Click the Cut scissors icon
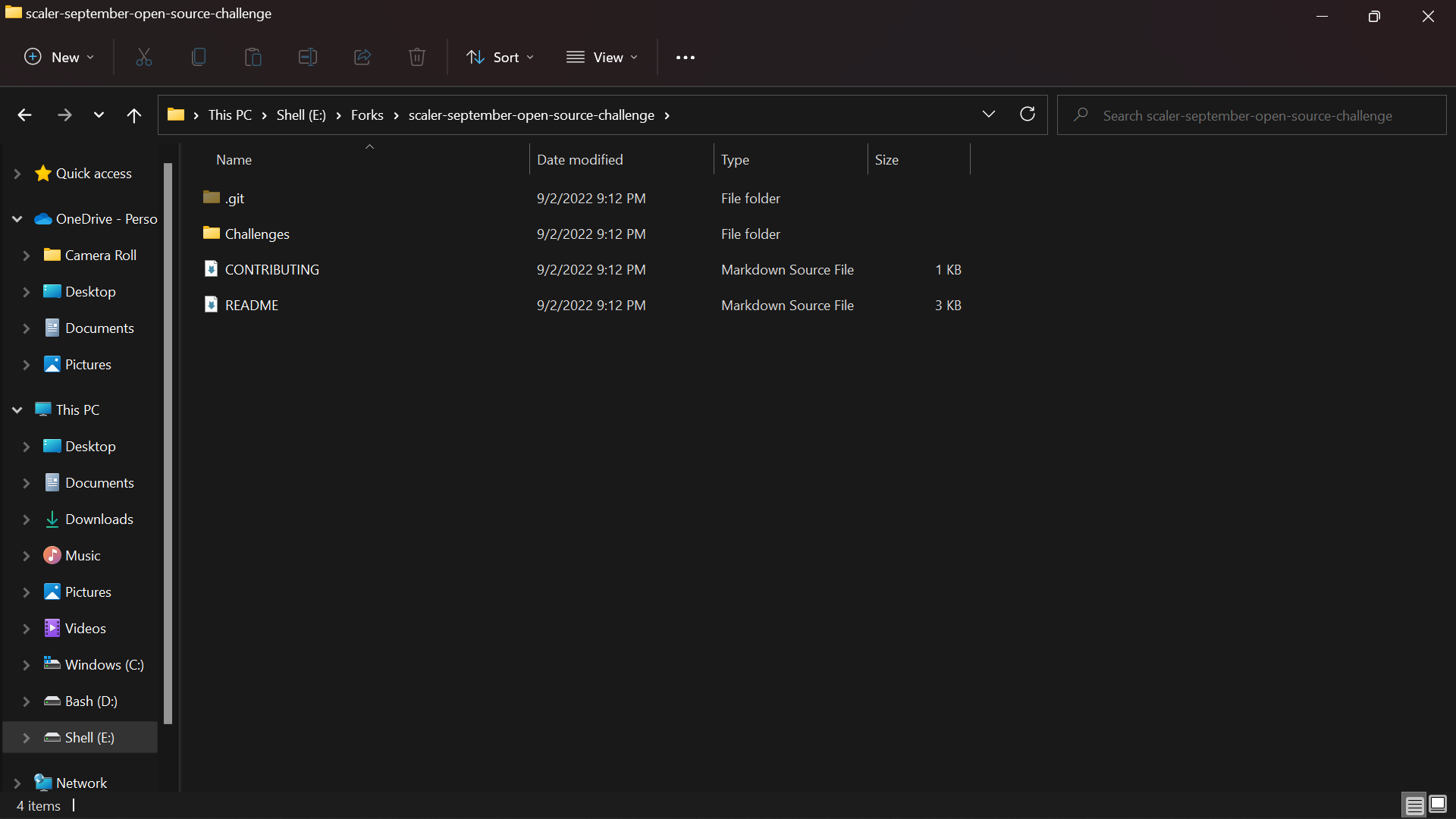Image resolution: width=1456 pixels, height=819 pixels. pos(144,58)
